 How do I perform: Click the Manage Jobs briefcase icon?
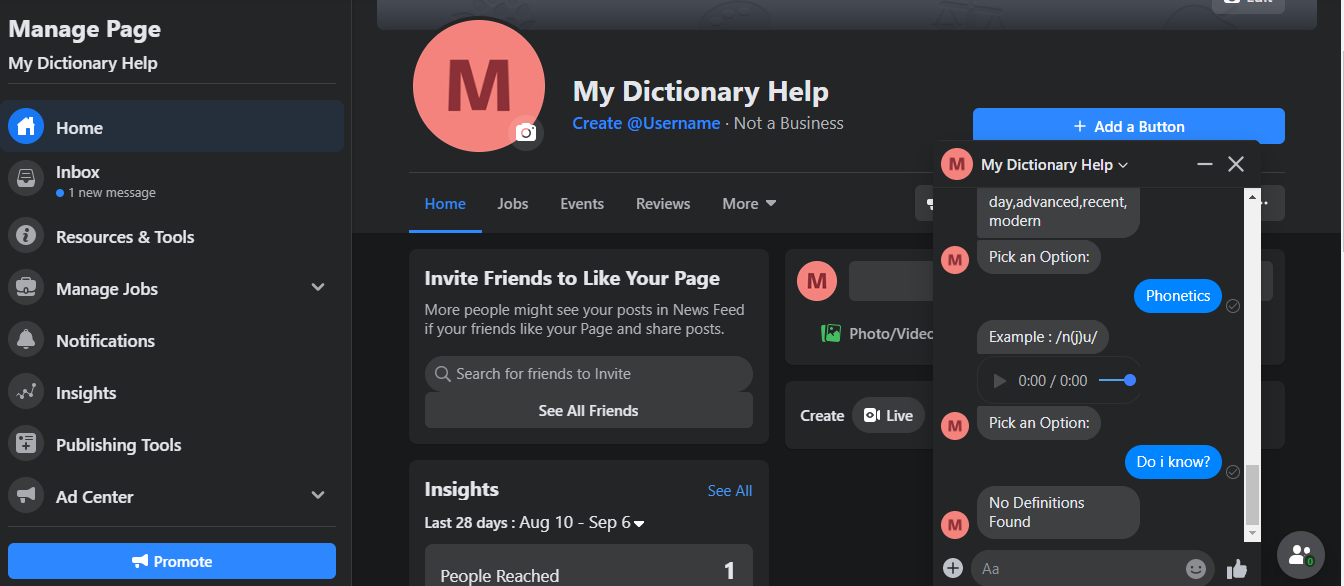pyautogui.click(x=26, y=288)
